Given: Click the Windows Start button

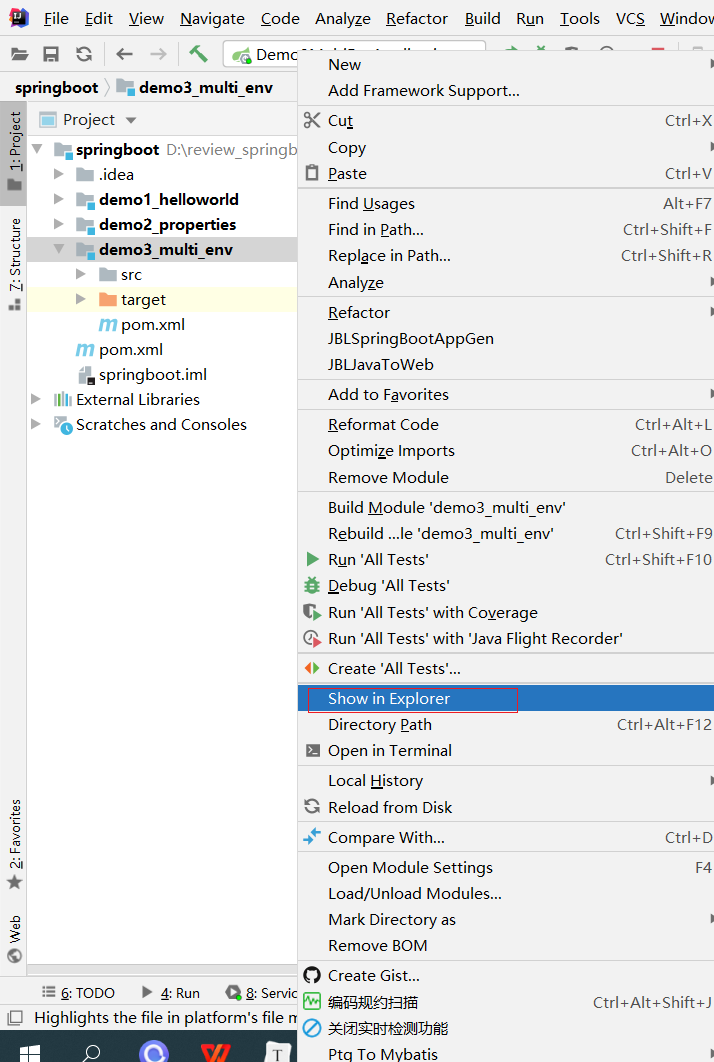Looking at the screenshot, I should point(28,1051).
